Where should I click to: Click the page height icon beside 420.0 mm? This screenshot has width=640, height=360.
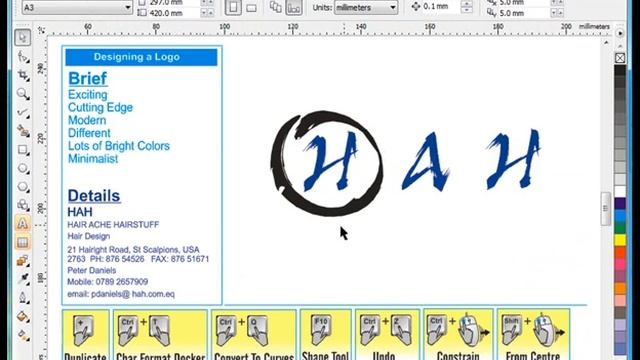tap(142, 13)
